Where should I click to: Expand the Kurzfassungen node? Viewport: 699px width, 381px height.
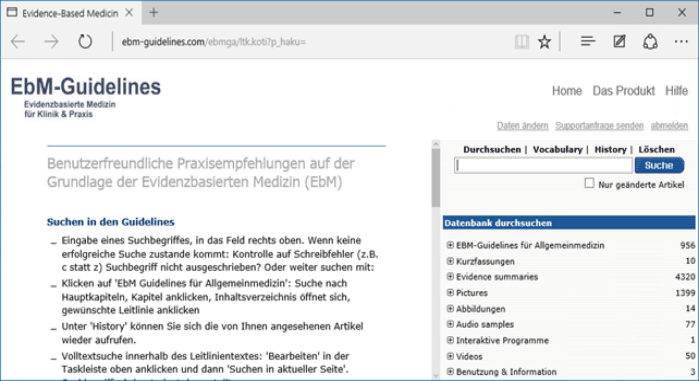pyautogui.click(x=450, y=261)
